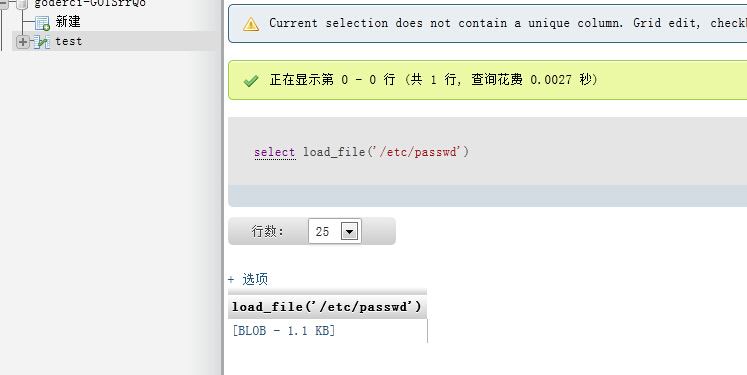
Task: Click the vertical divider between the panels
Action: pyautogui.click(x=222, y=187)
